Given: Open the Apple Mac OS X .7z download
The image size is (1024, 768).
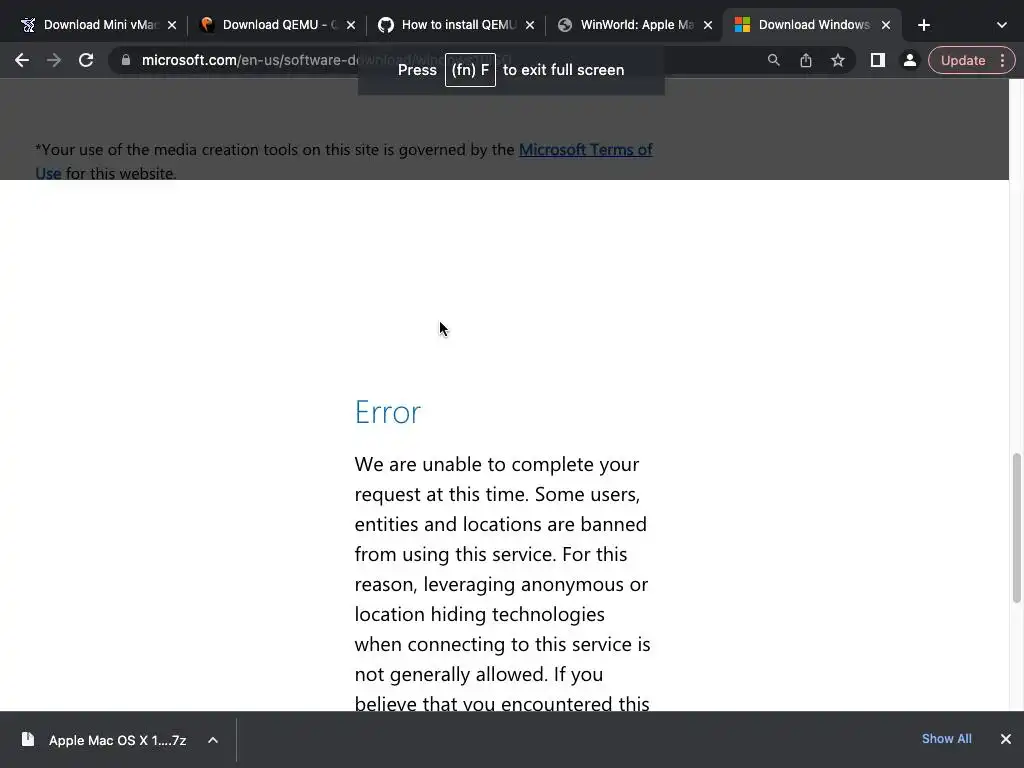Looking at the screenshot, I should 118,740.
